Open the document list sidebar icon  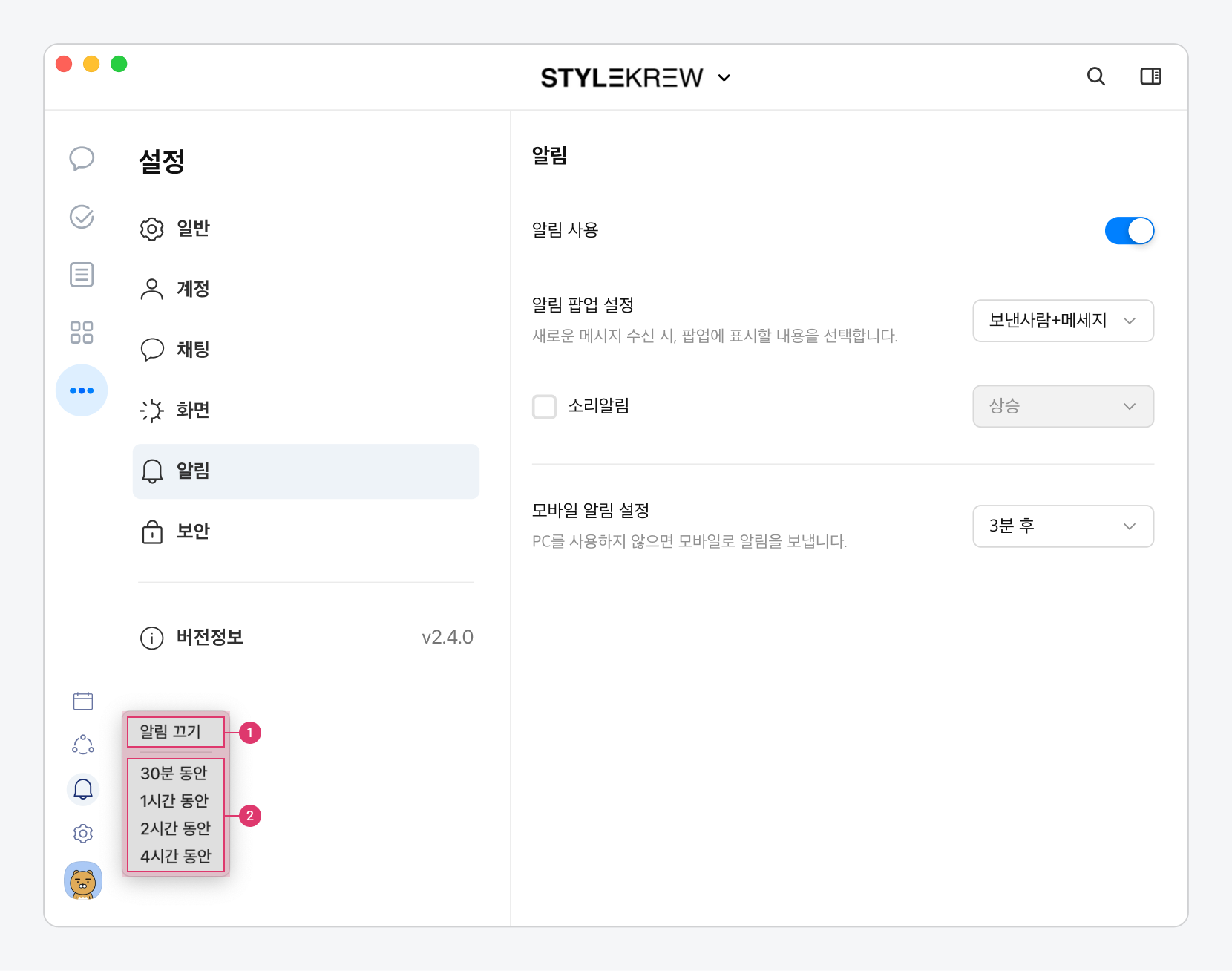82,275
